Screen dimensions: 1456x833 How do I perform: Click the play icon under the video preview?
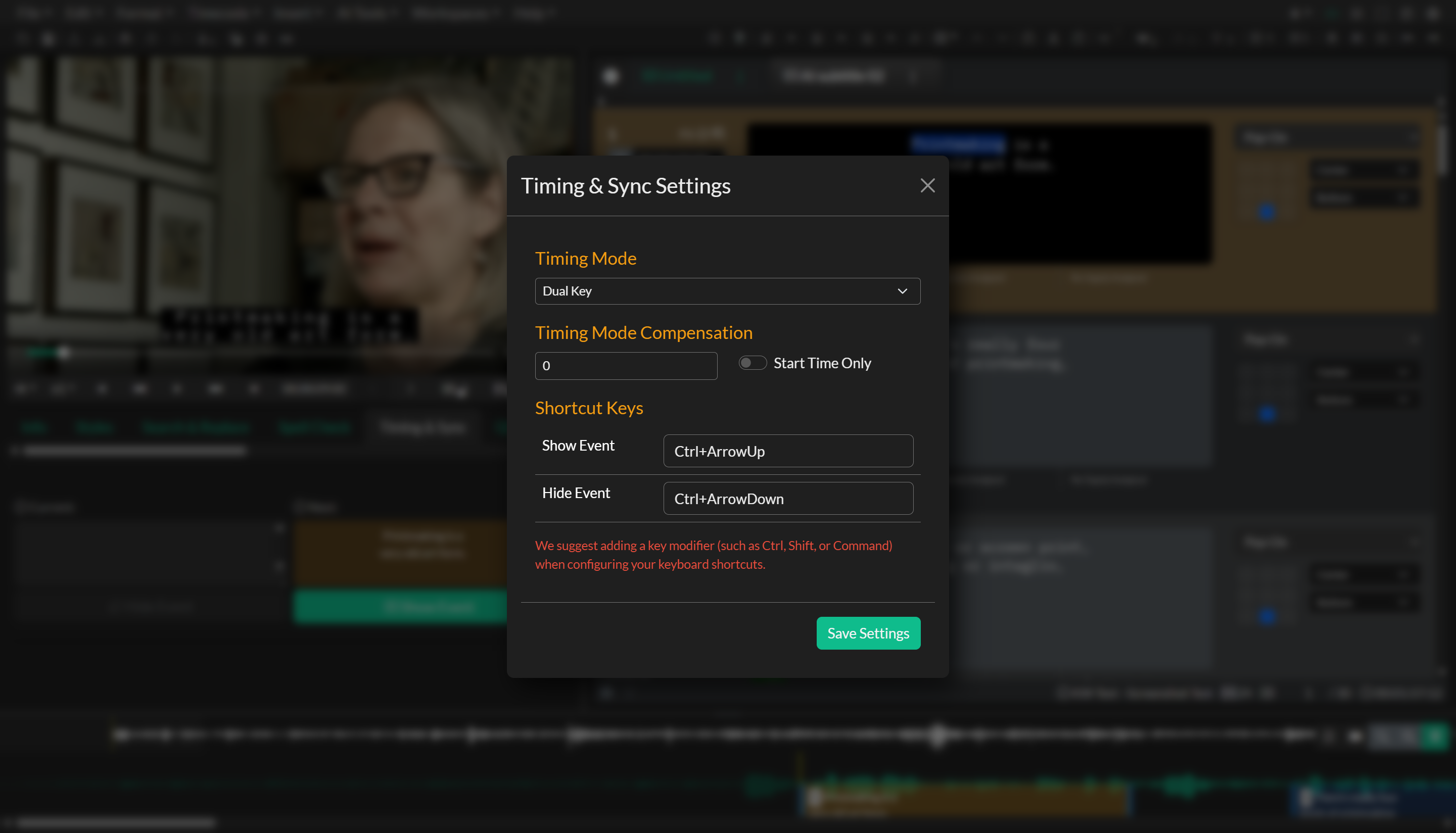pyautogui.click(x=140, y=388)
